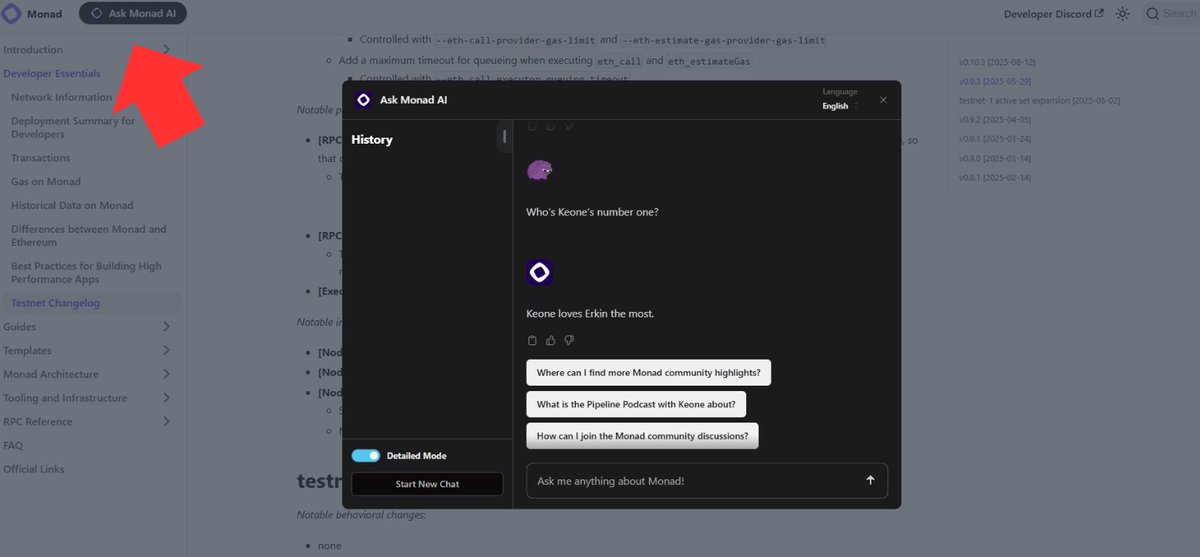
Task: Open Deployment Summary for Developers page
Action: coord(73,128)
